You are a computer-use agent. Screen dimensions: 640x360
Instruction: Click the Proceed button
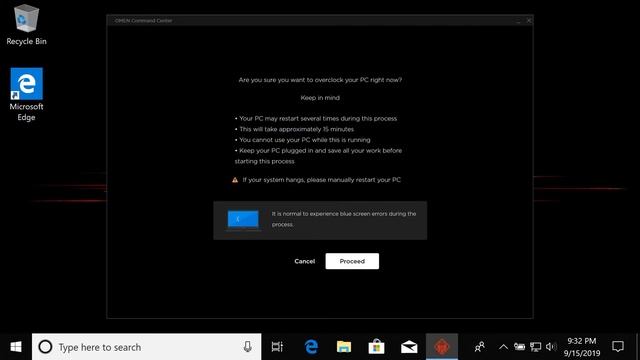click(352, 261)
